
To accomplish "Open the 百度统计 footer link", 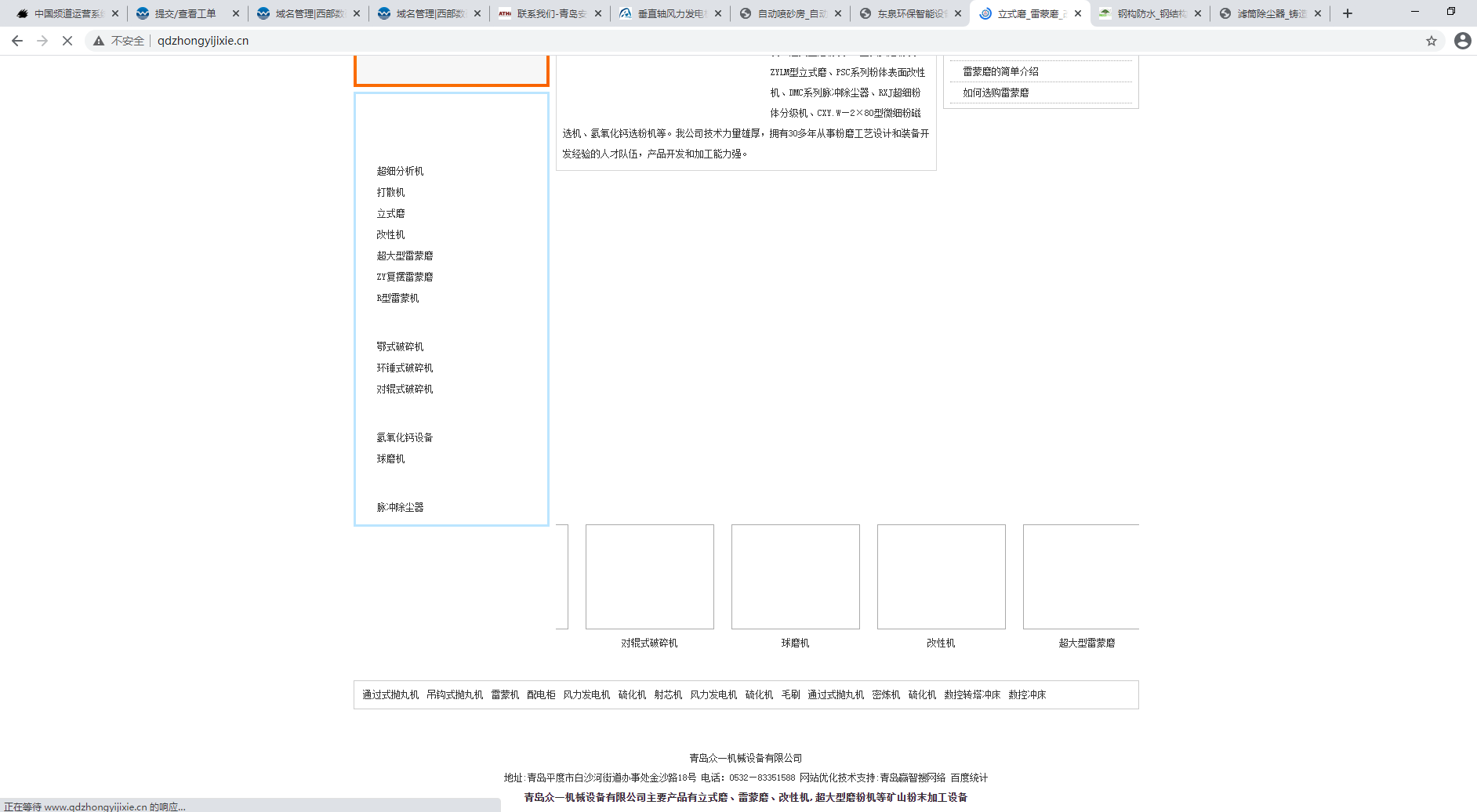I will click(x=969, y=778).
